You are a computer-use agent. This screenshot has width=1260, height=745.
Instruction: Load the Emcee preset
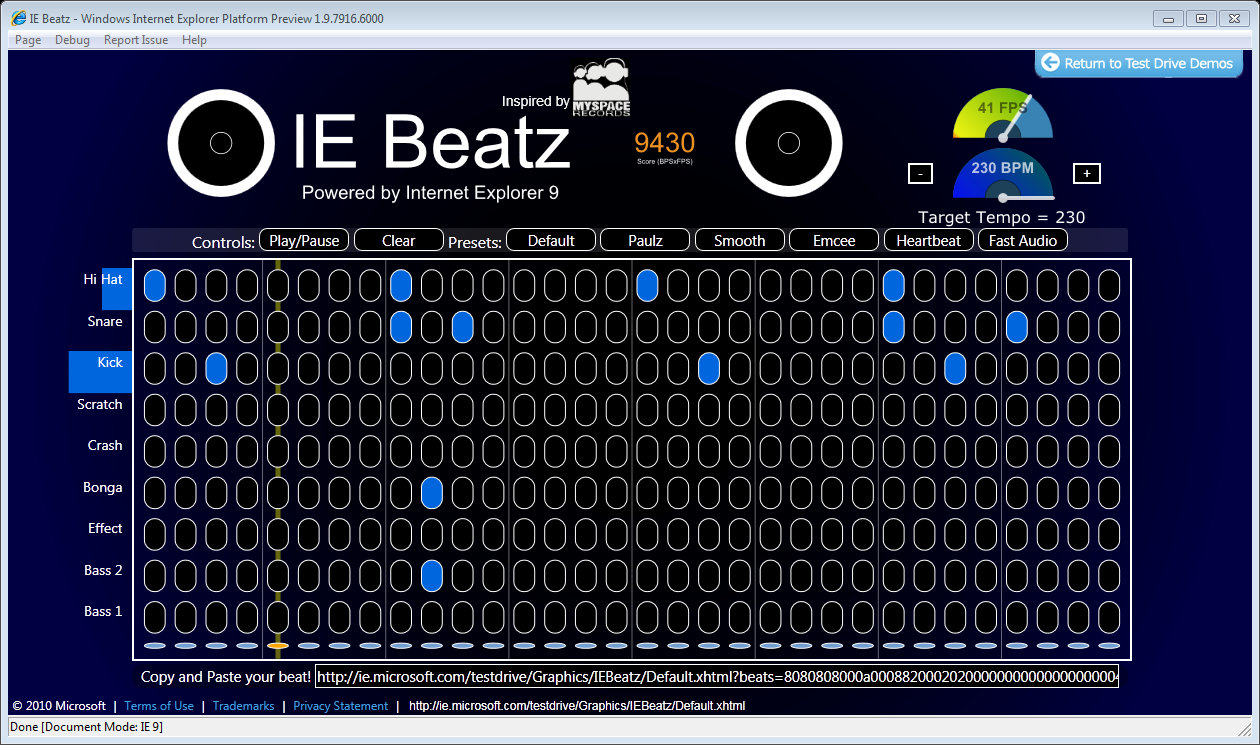tap(834, 240)
